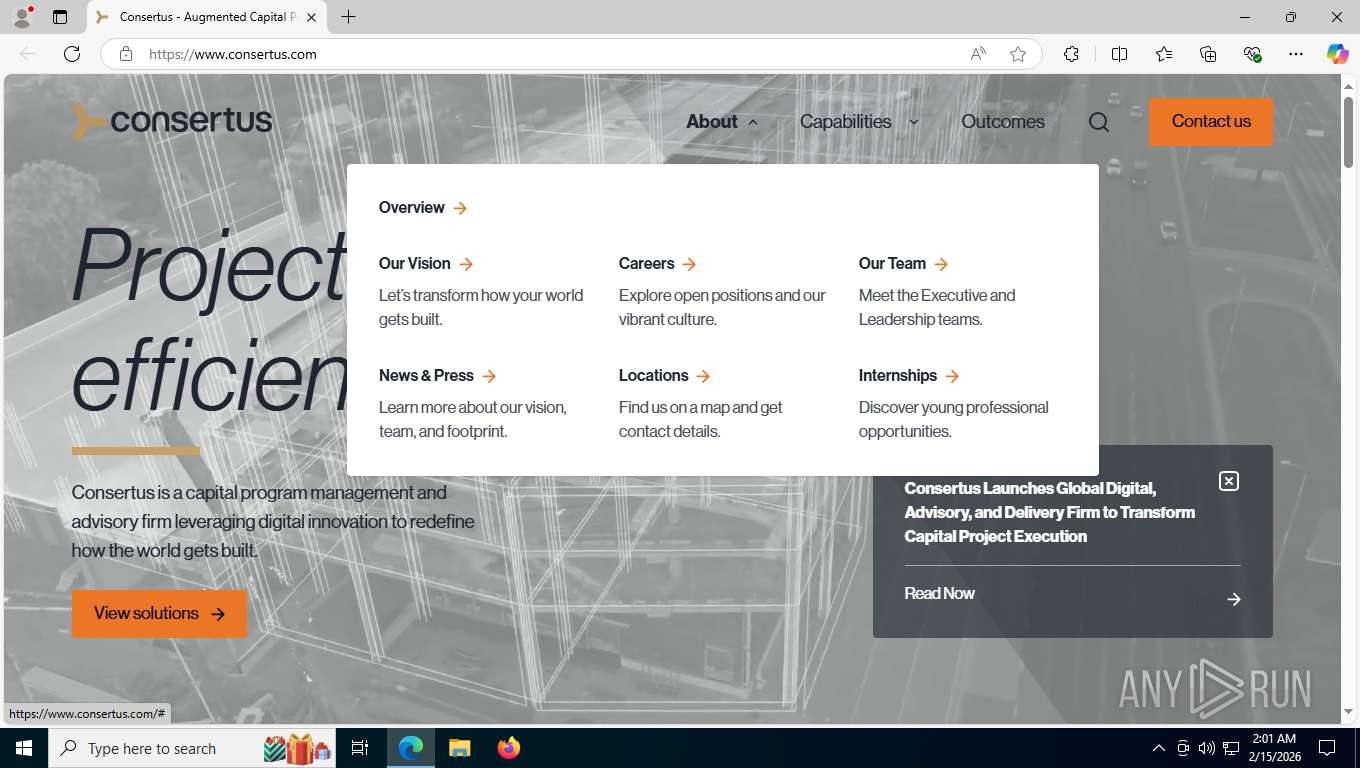Go to Outcomes page
The image size is (1360, 768).
1003,122
